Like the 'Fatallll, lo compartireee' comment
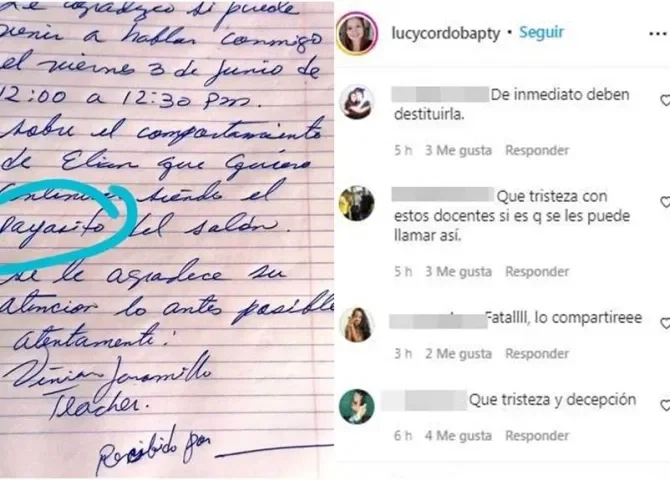670x480 pixels. pos(665,324)
